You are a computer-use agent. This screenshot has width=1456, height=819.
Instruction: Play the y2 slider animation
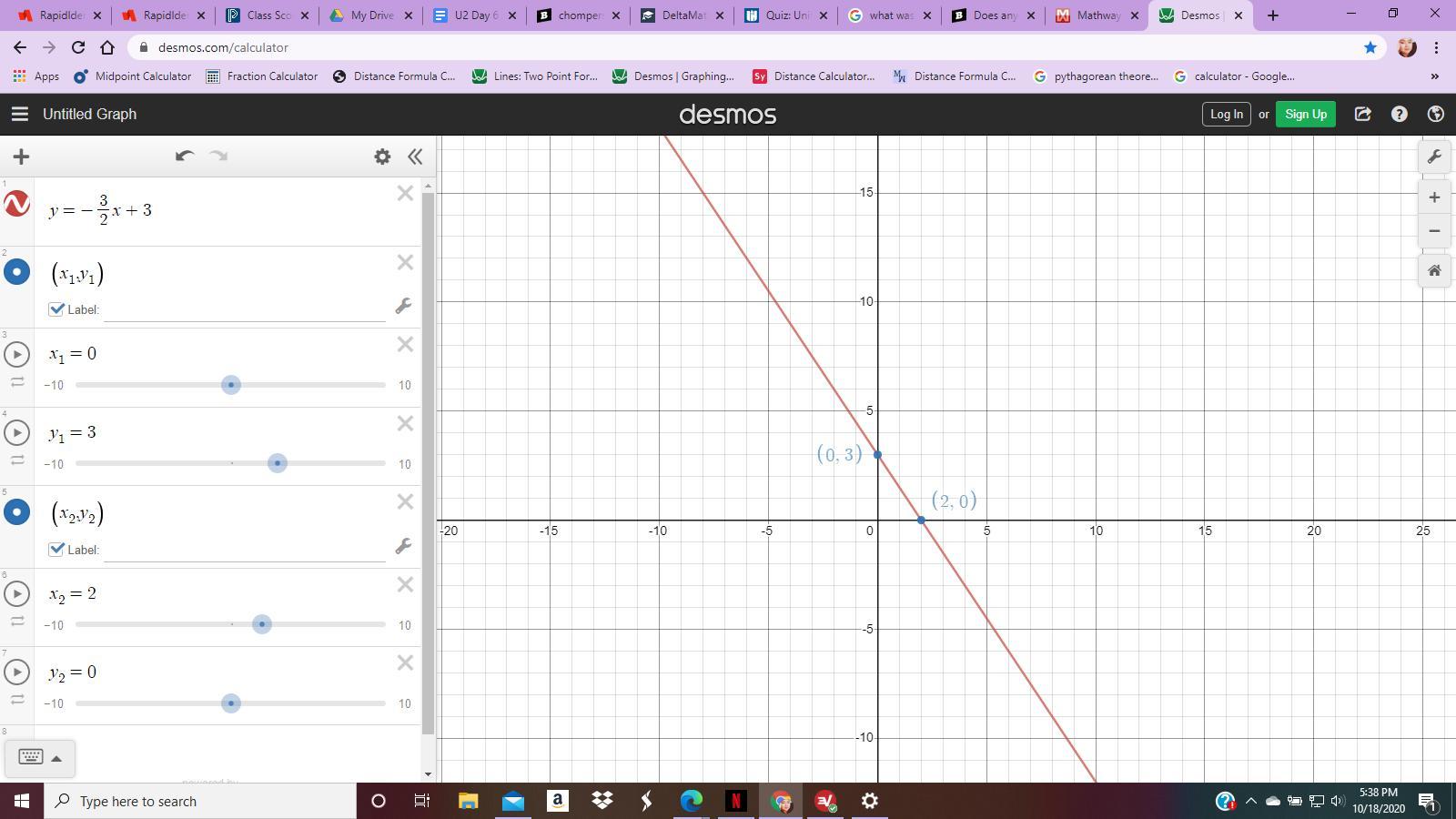(17, 672)
